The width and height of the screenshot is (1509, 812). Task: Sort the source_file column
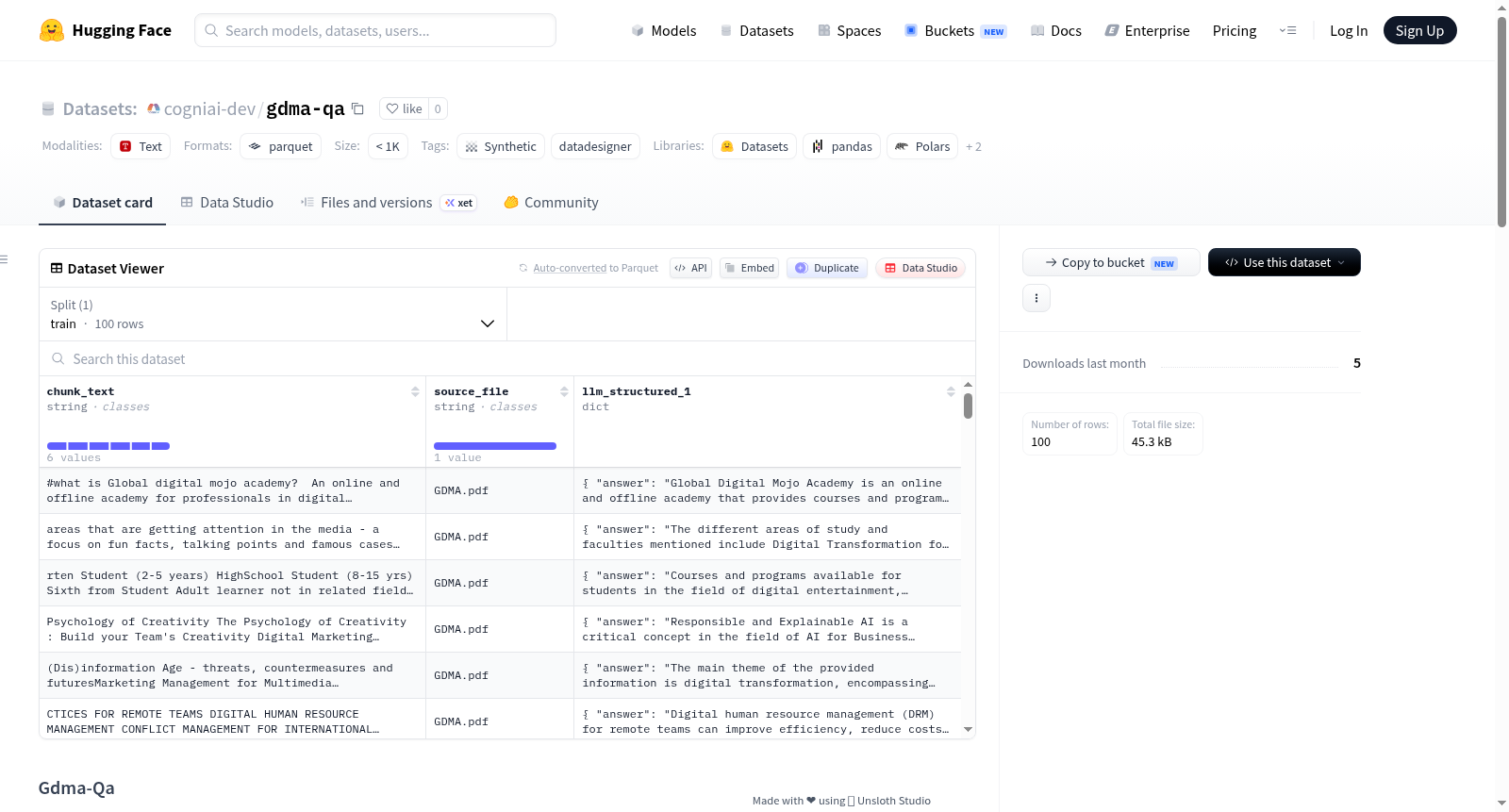pyautogui.click(x=564, y=391)
